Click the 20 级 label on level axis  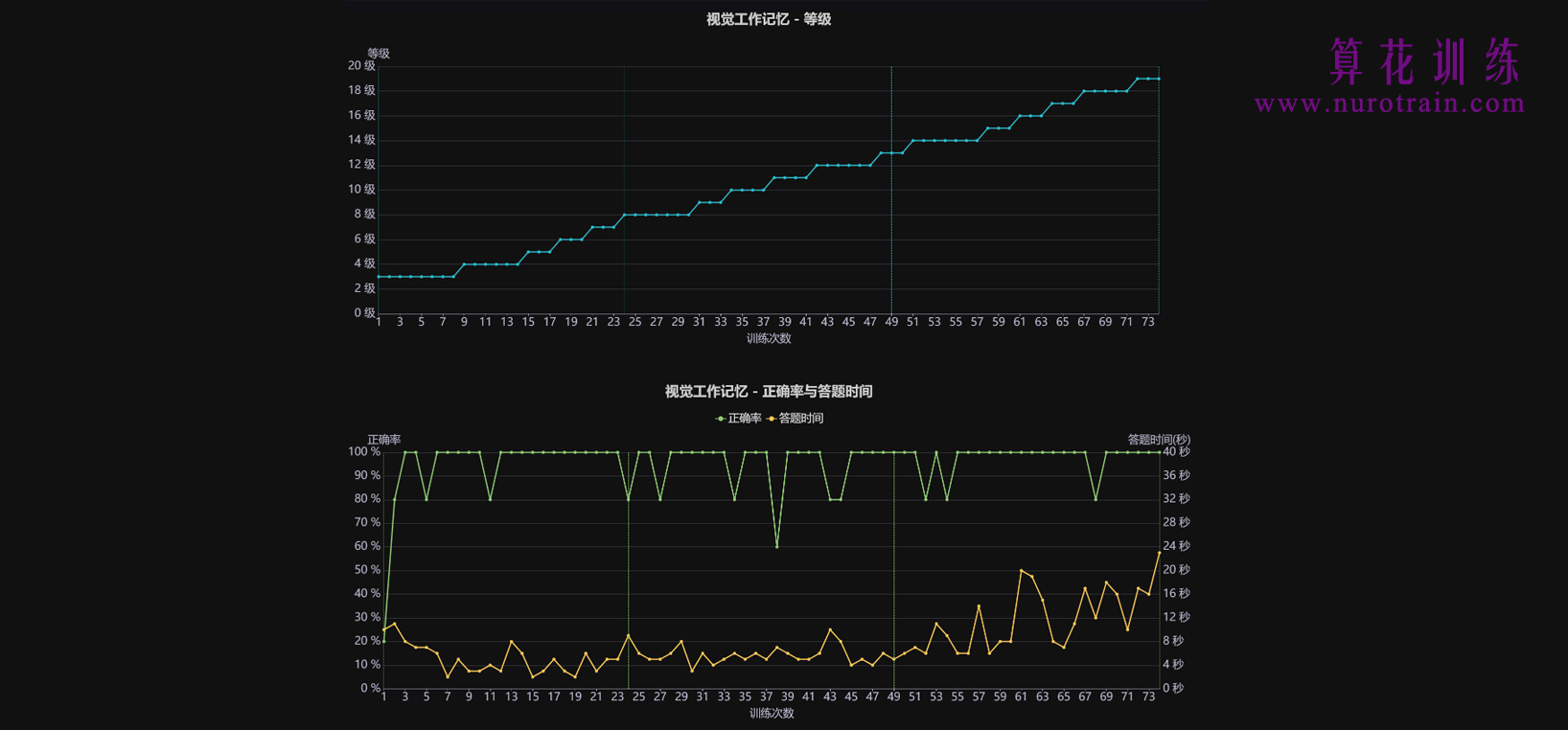361,66
